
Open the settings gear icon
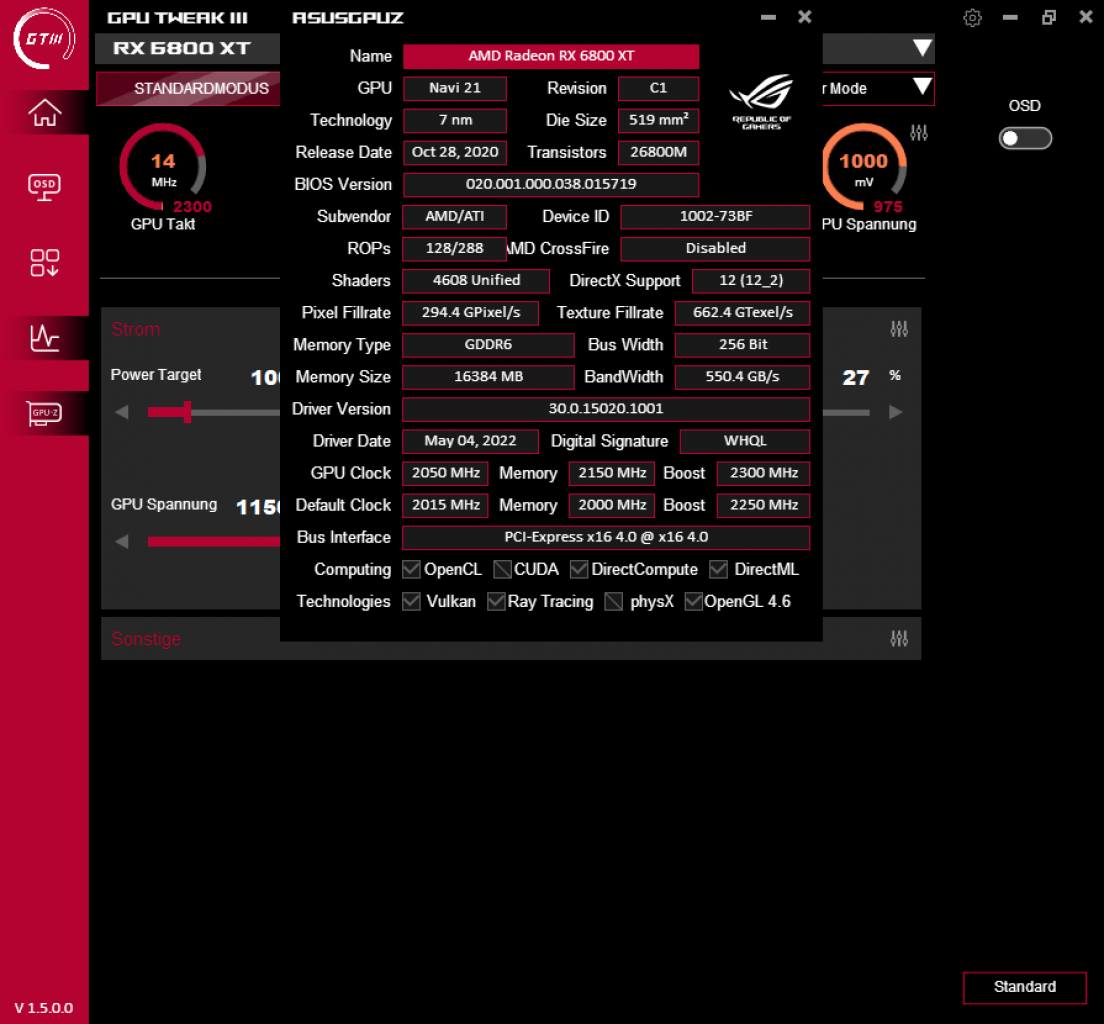pyautogui.click(x=972, y=18)
